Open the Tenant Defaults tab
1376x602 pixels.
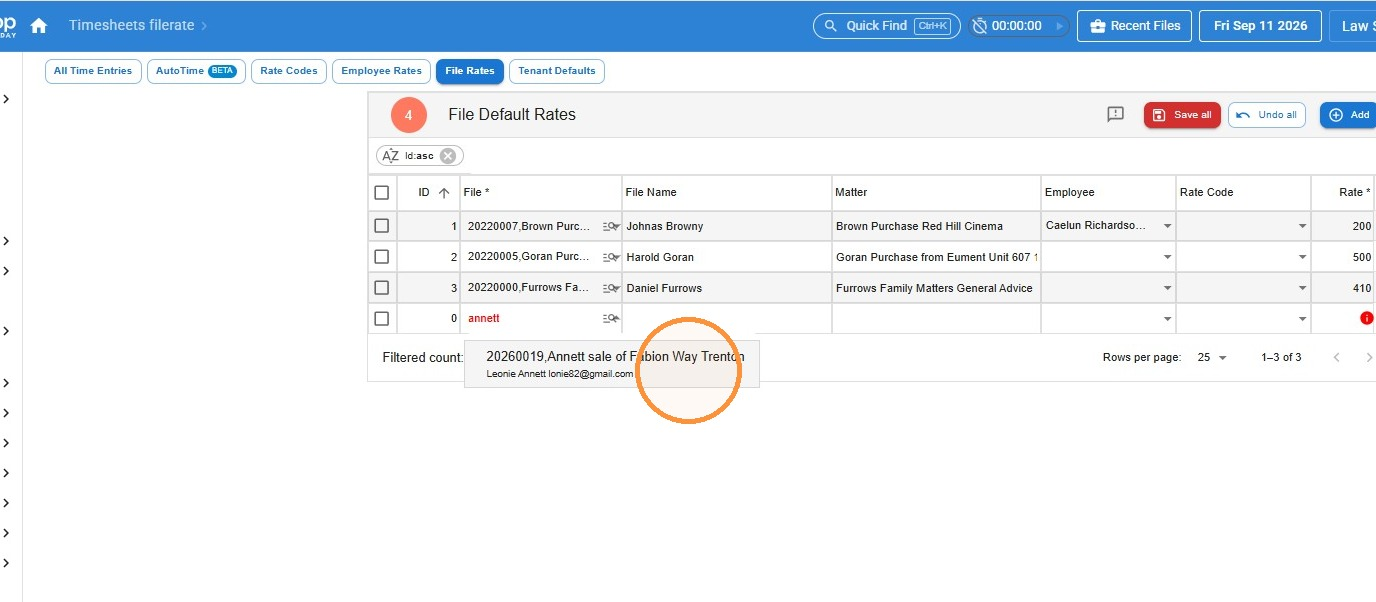[x=557, y=71]
